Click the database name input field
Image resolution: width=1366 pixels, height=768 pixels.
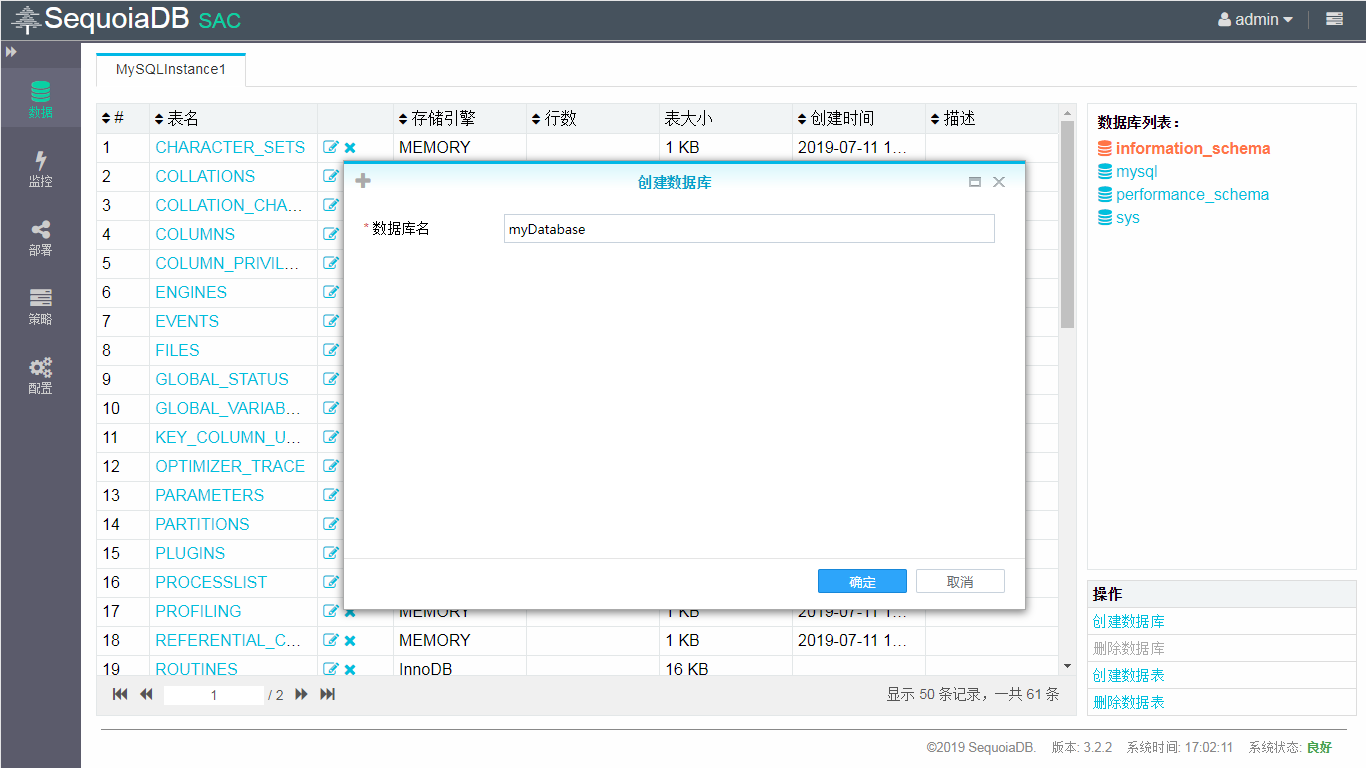click(x=749, y=229)
